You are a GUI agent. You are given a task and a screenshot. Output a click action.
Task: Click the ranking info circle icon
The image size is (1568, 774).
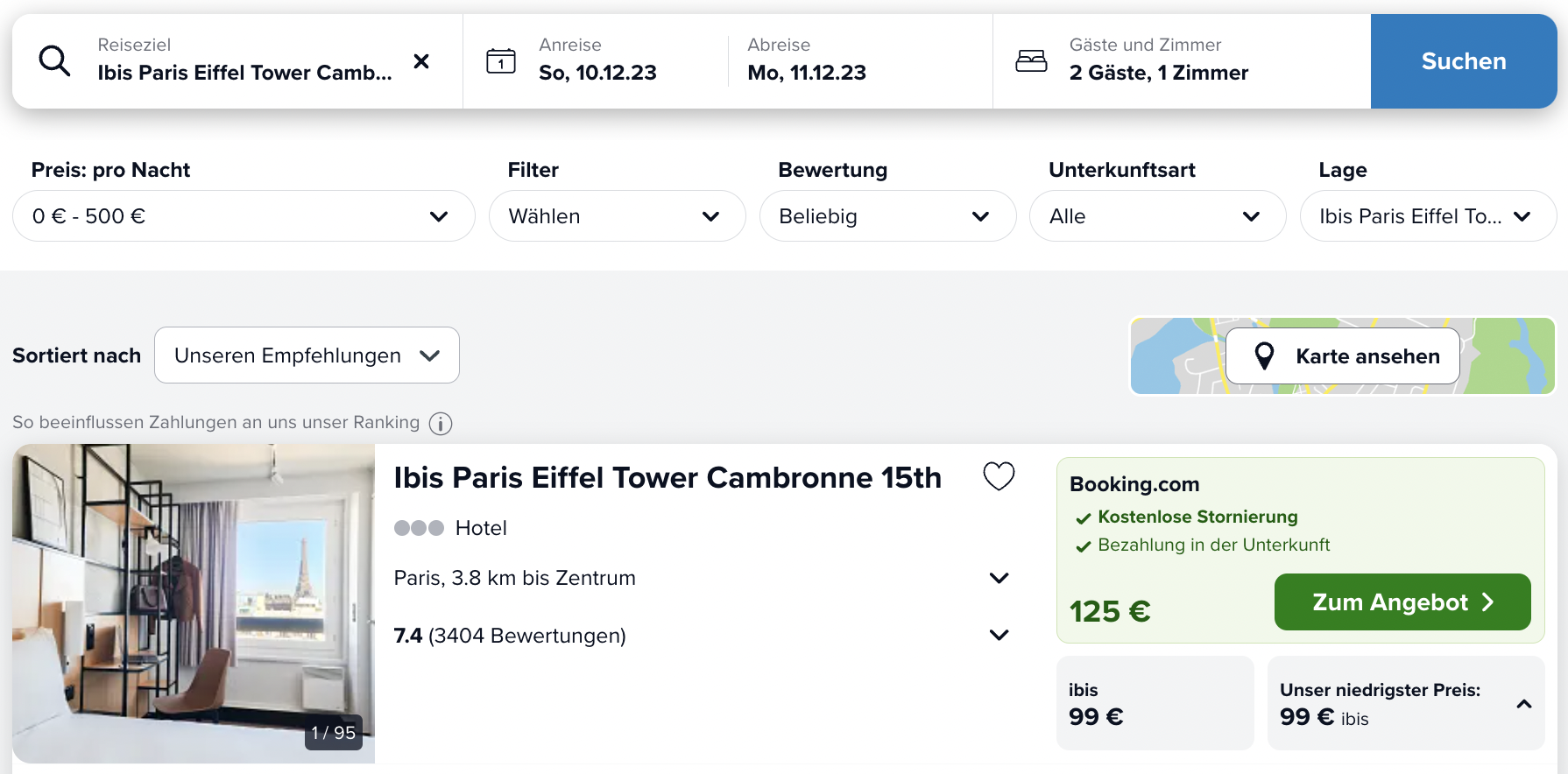pos(441,423)
